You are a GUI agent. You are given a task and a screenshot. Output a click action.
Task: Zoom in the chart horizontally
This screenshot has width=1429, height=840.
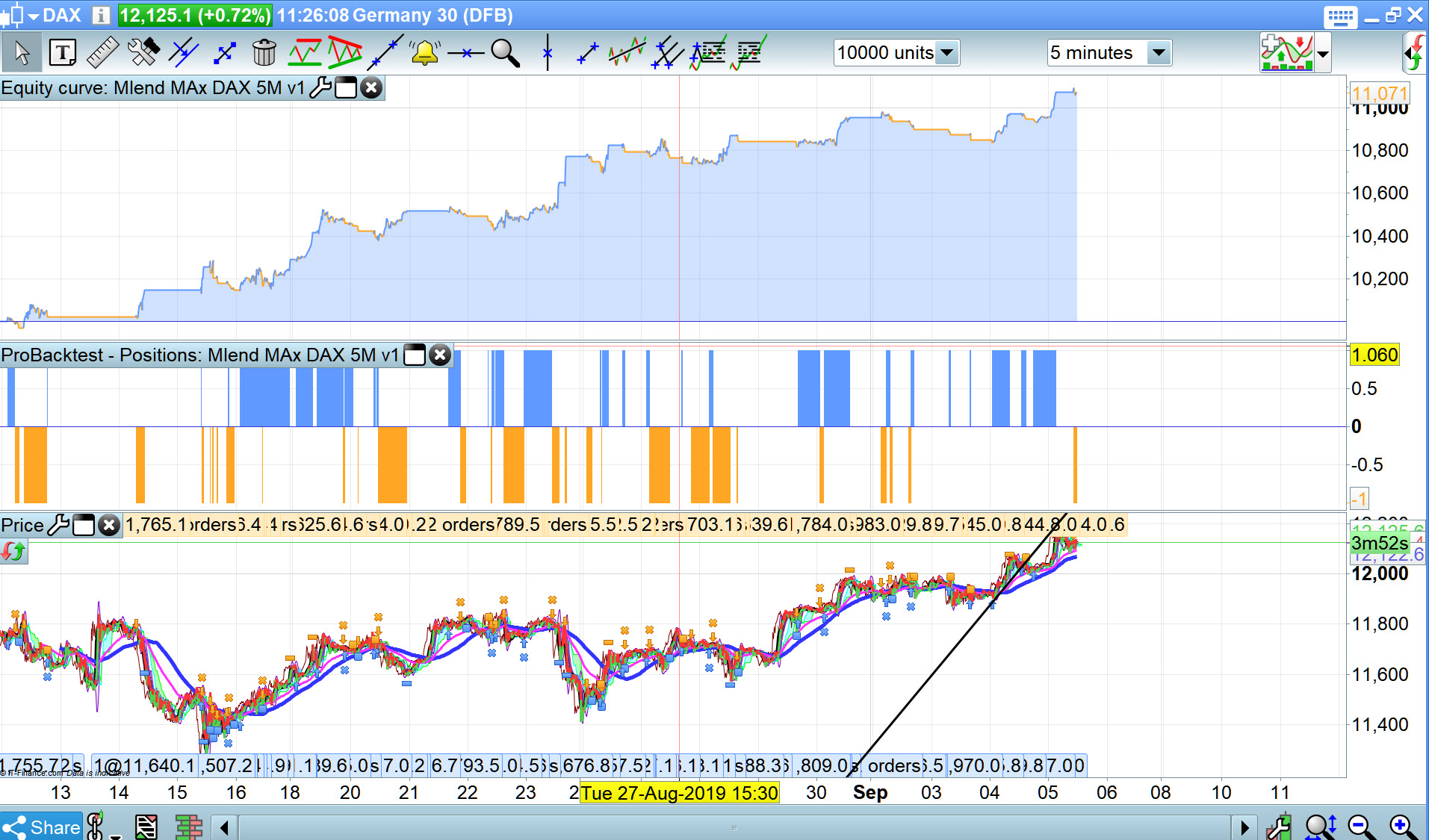1402,827
